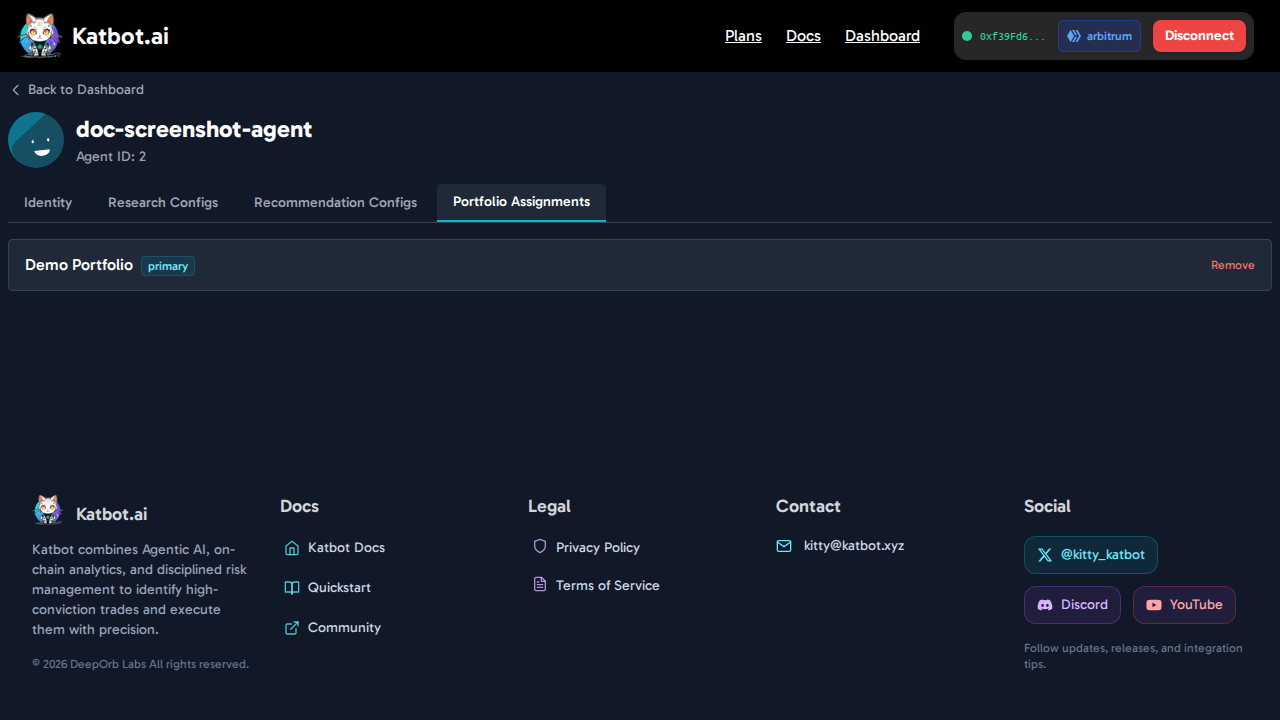Click the Katbot cat logo in header
This screenshot has width=1280, height=720.
(x=40, y=36)
